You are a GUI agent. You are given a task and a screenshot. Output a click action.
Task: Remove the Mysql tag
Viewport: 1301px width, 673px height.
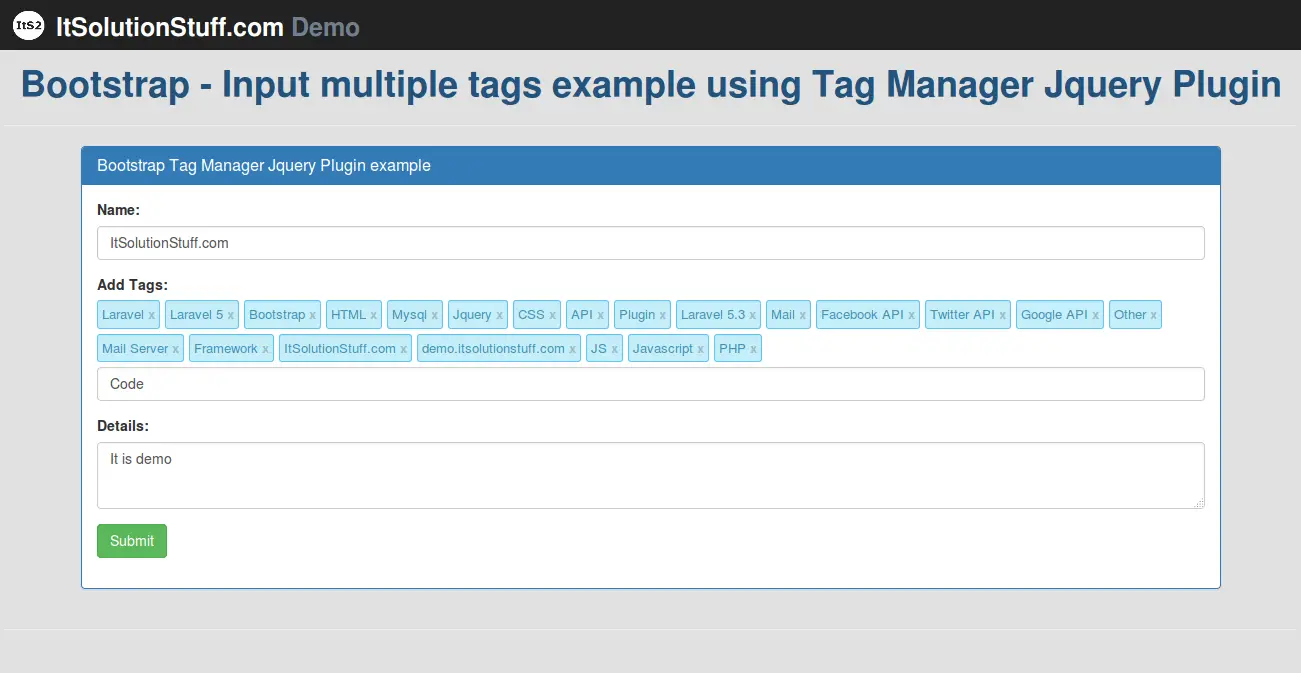click(x=433, y=314)
